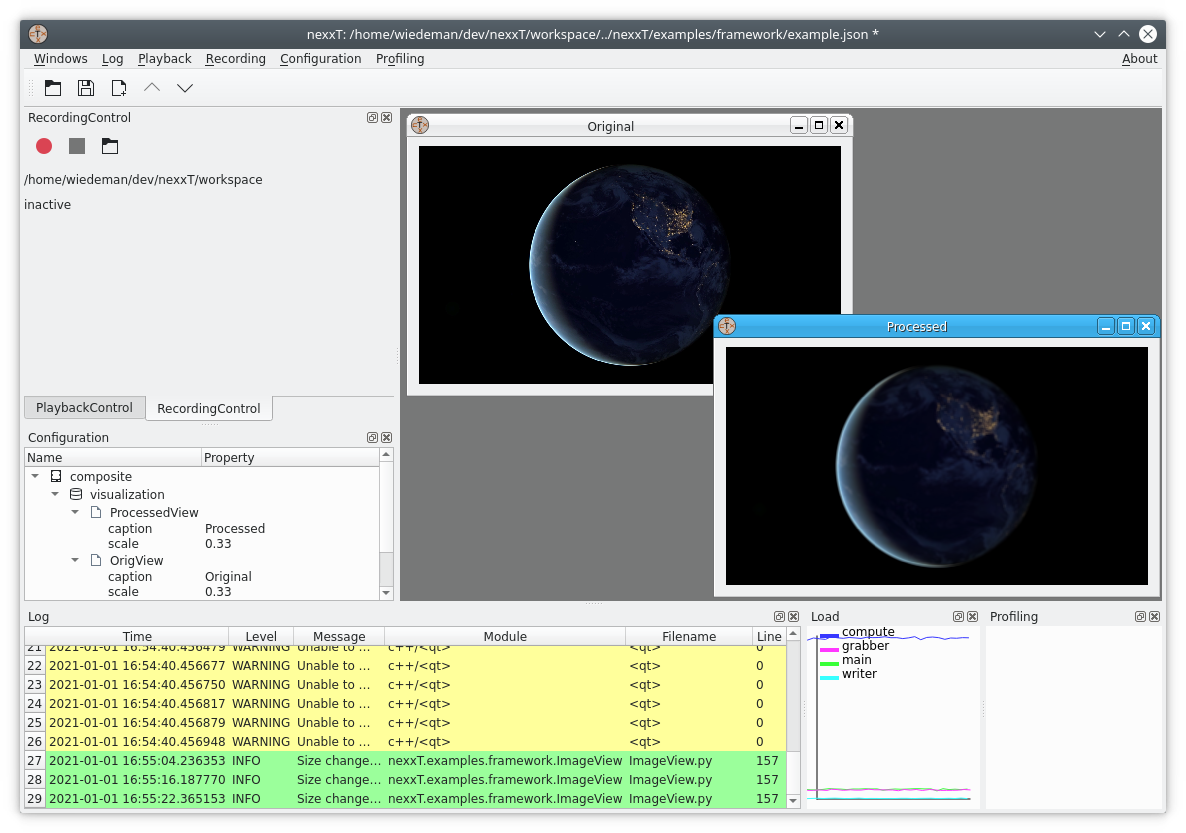Viewport: 1186px width, 833px height.
Task: Click the Original subwindow logo icon
Action: 421,126
